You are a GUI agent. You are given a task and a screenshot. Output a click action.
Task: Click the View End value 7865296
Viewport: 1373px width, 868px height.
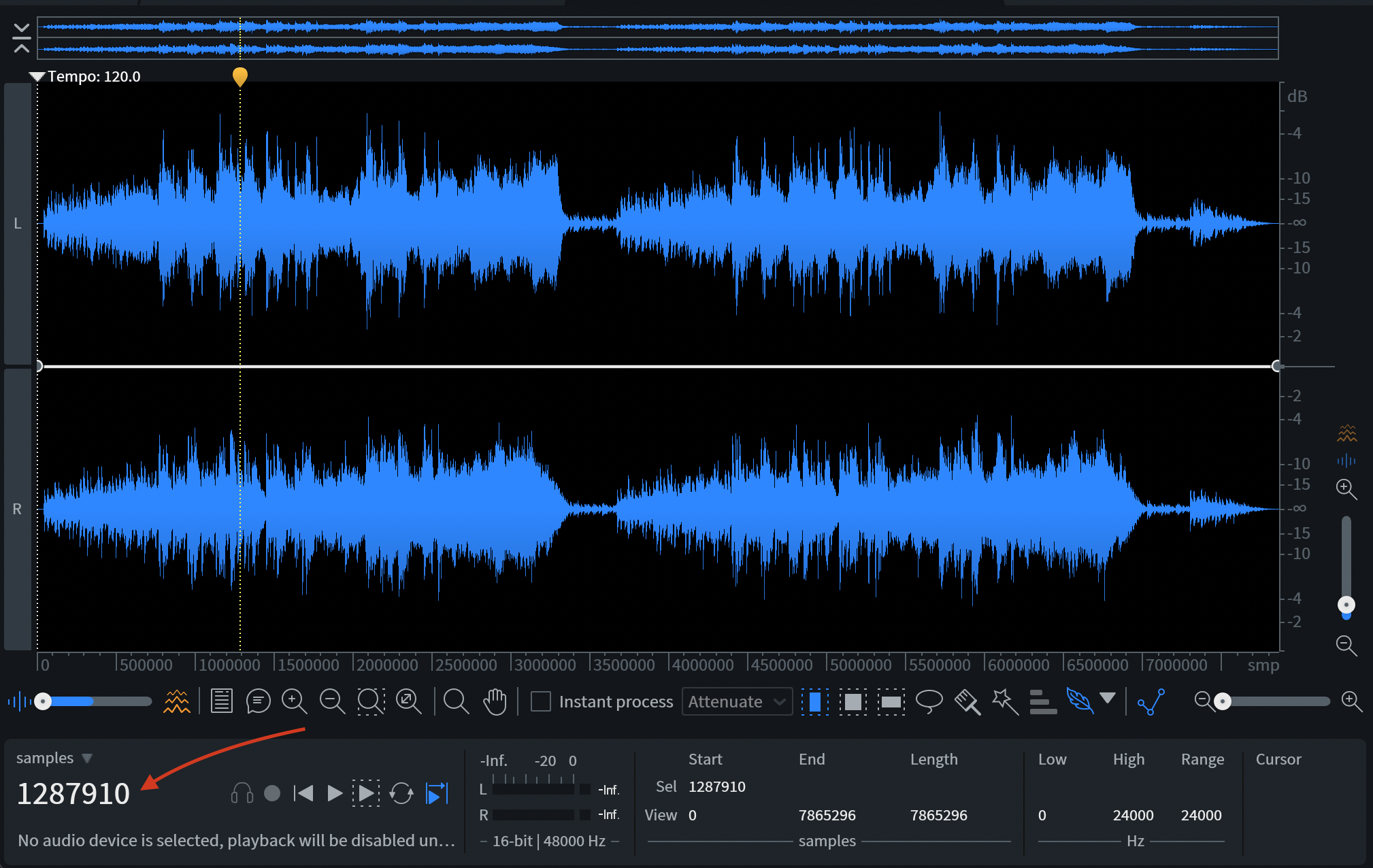827,815
